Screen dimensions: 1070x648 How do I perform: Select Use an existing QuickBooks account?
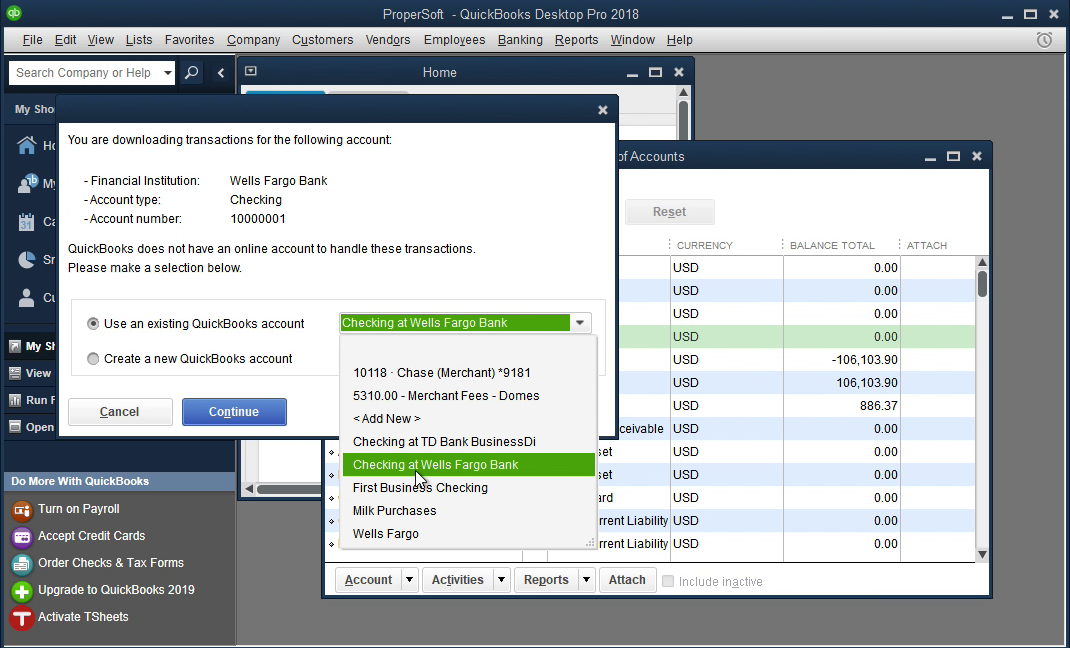pyautogui.click(x=93, y=323)
